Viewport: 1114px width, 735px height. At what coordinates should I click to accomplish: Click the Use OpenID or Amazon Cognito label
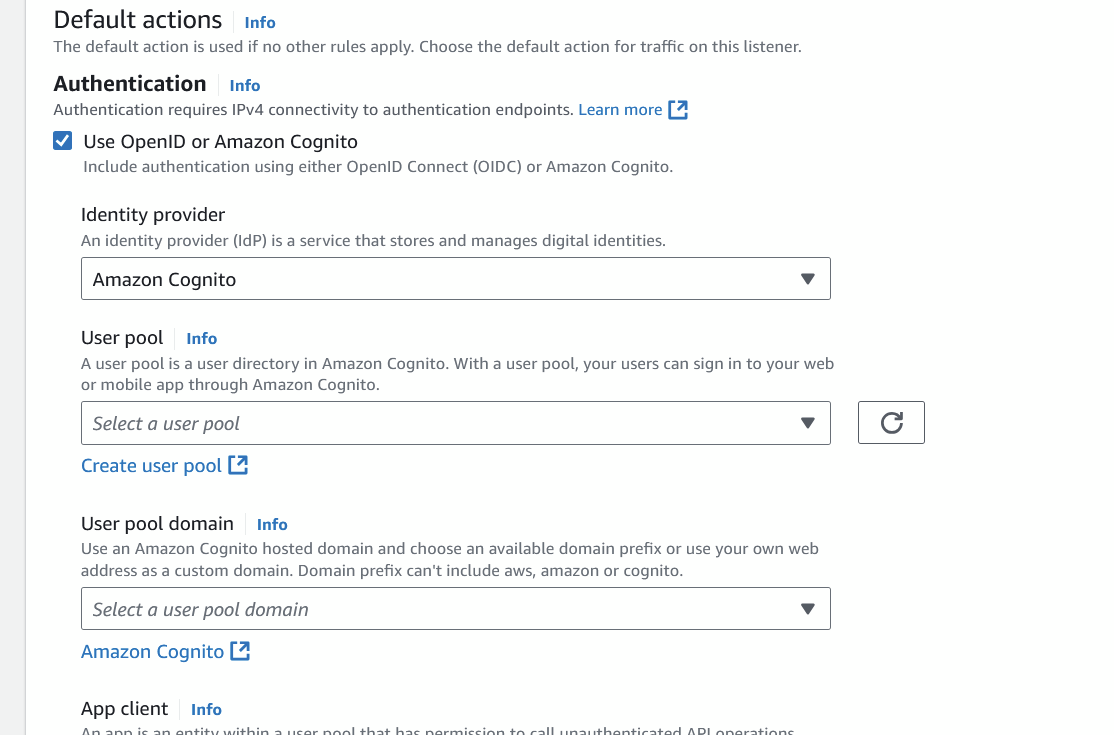click(220, 141)
